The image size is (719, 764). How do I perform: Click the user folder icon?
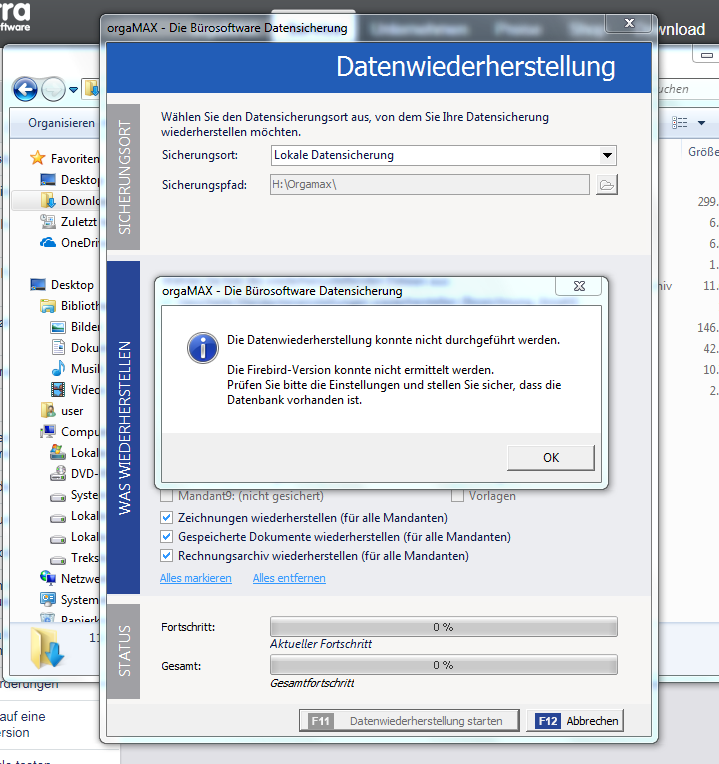[48, 410]
